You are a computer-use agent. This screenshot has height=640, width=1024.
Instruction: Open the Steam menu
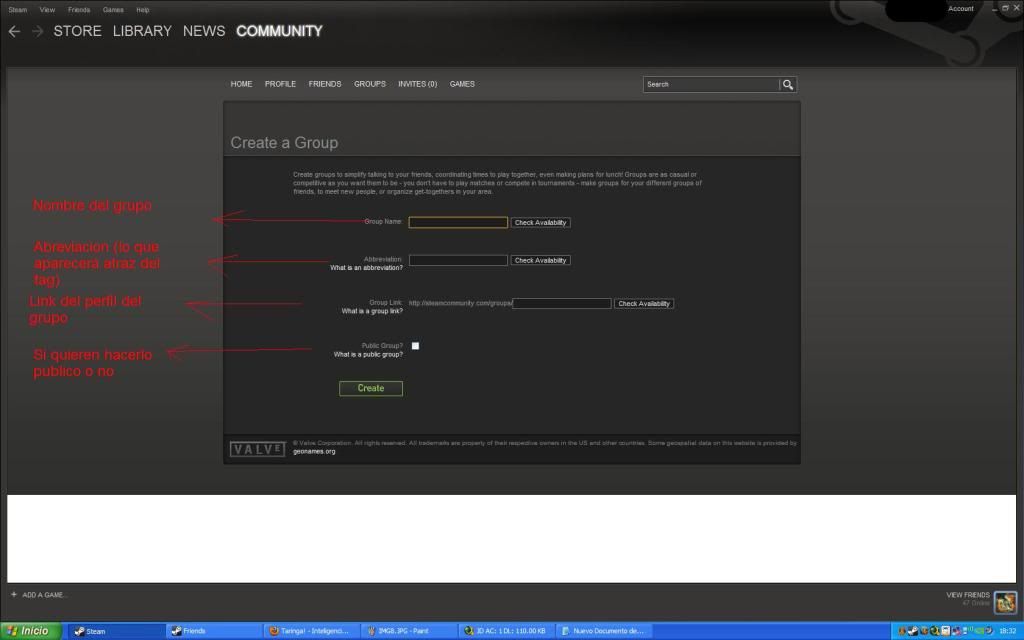[x=18, y=10]
